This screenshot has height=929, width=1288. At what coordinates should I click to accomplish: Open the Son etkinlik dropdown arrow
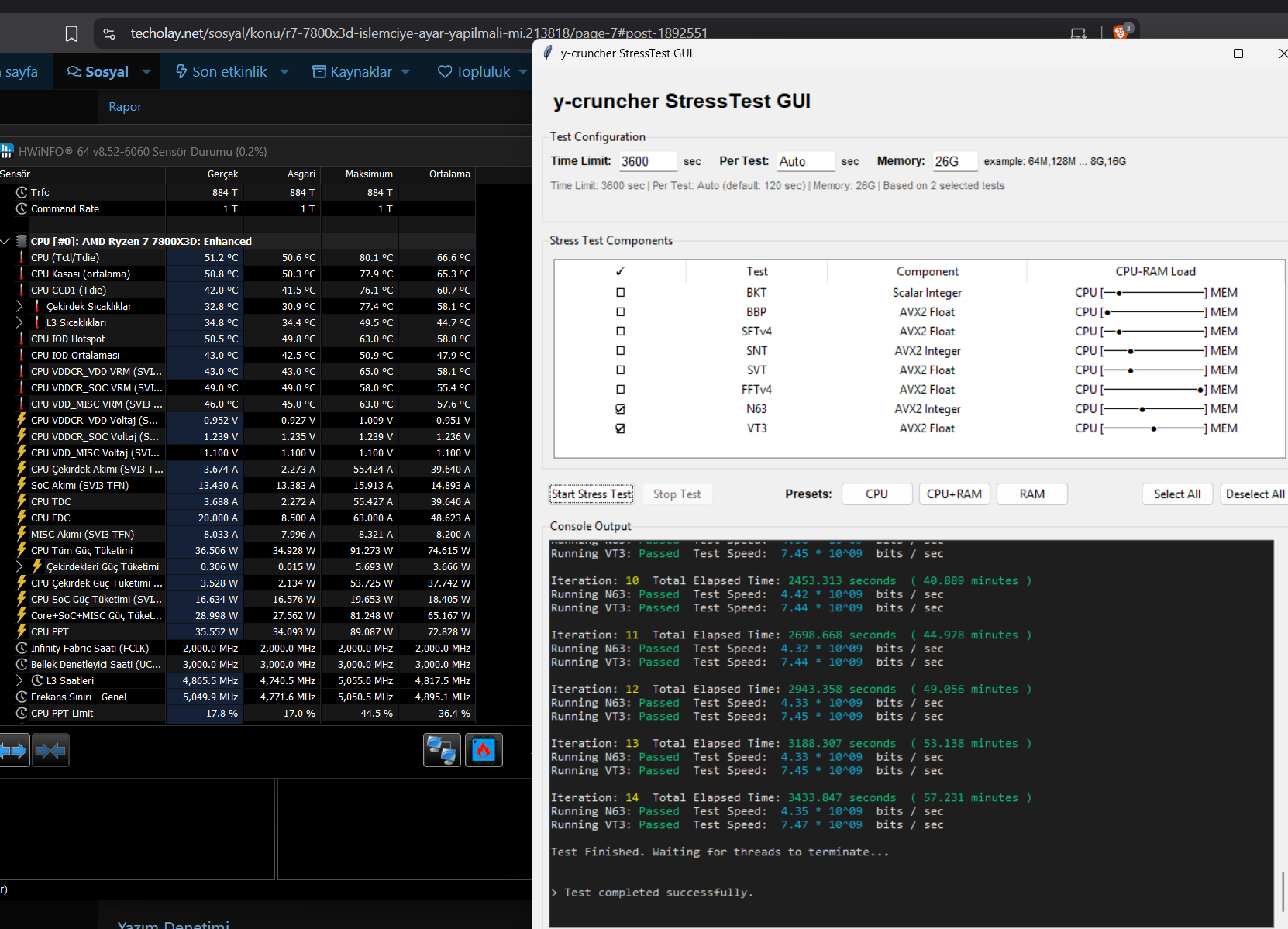pyautogui.click(x=284, y=72)
